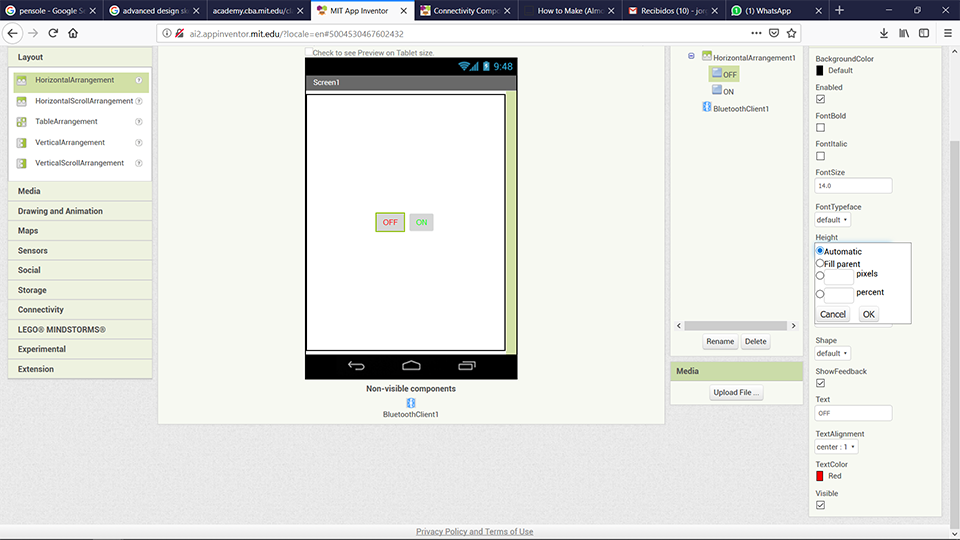Open help for VerticalArrangement
The width and height of the screenshot is (960, 540).
(x=139, y=143)
